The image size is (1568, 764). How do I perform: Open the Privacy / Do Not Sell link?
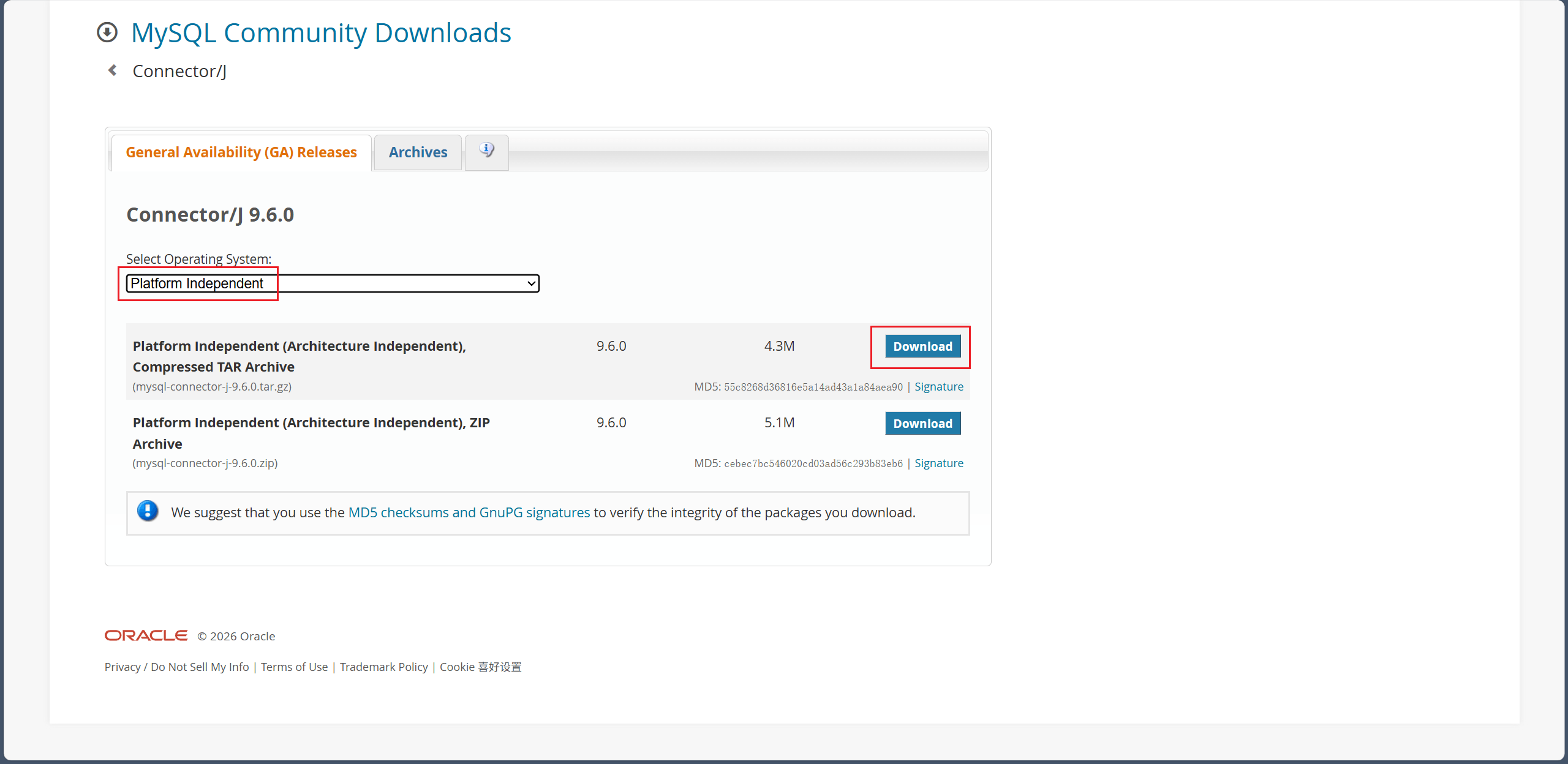[176, 667]
